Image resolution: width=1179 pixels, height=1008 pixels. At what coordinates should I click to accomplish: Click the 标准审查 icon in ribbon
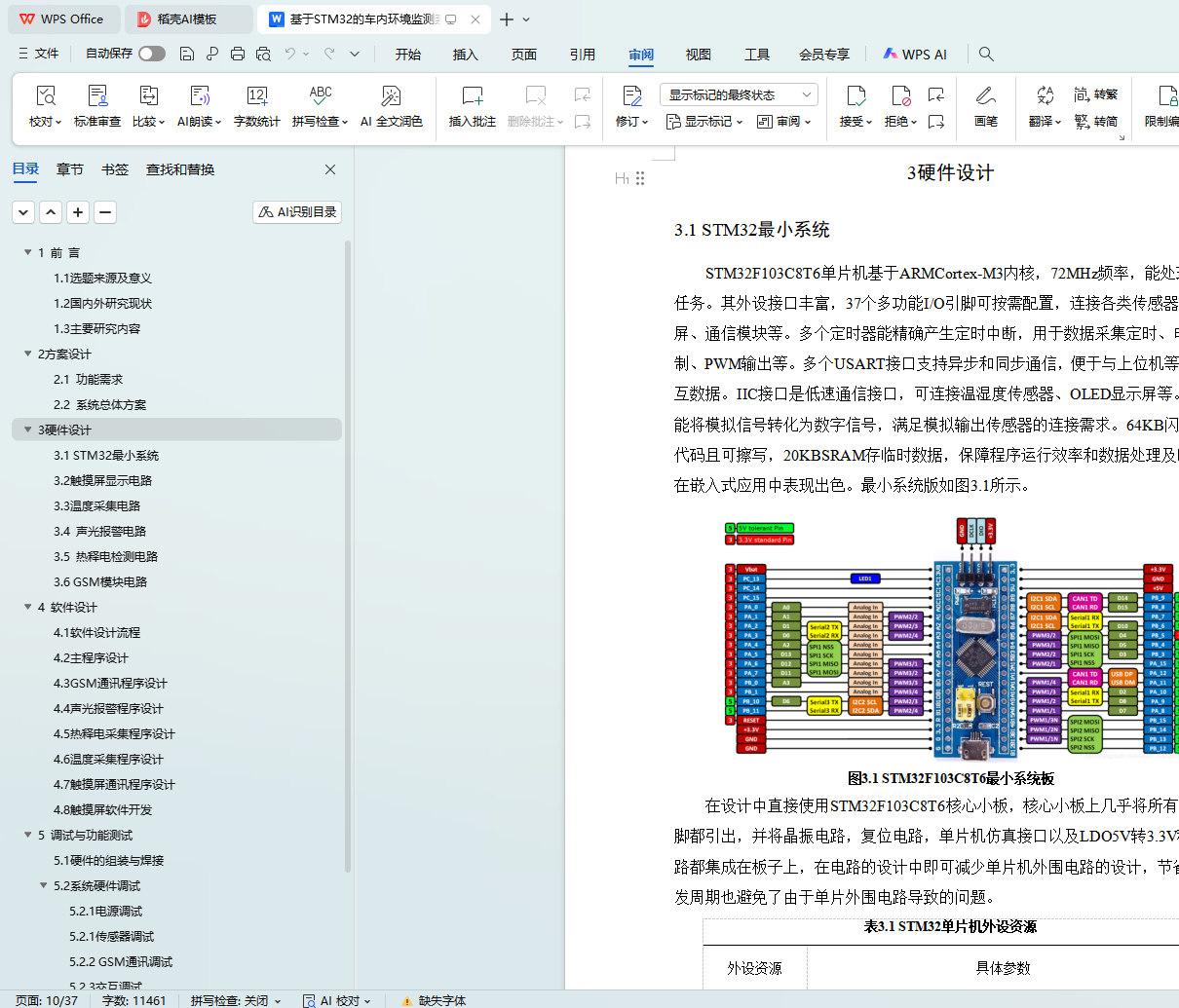click(97, 96)
